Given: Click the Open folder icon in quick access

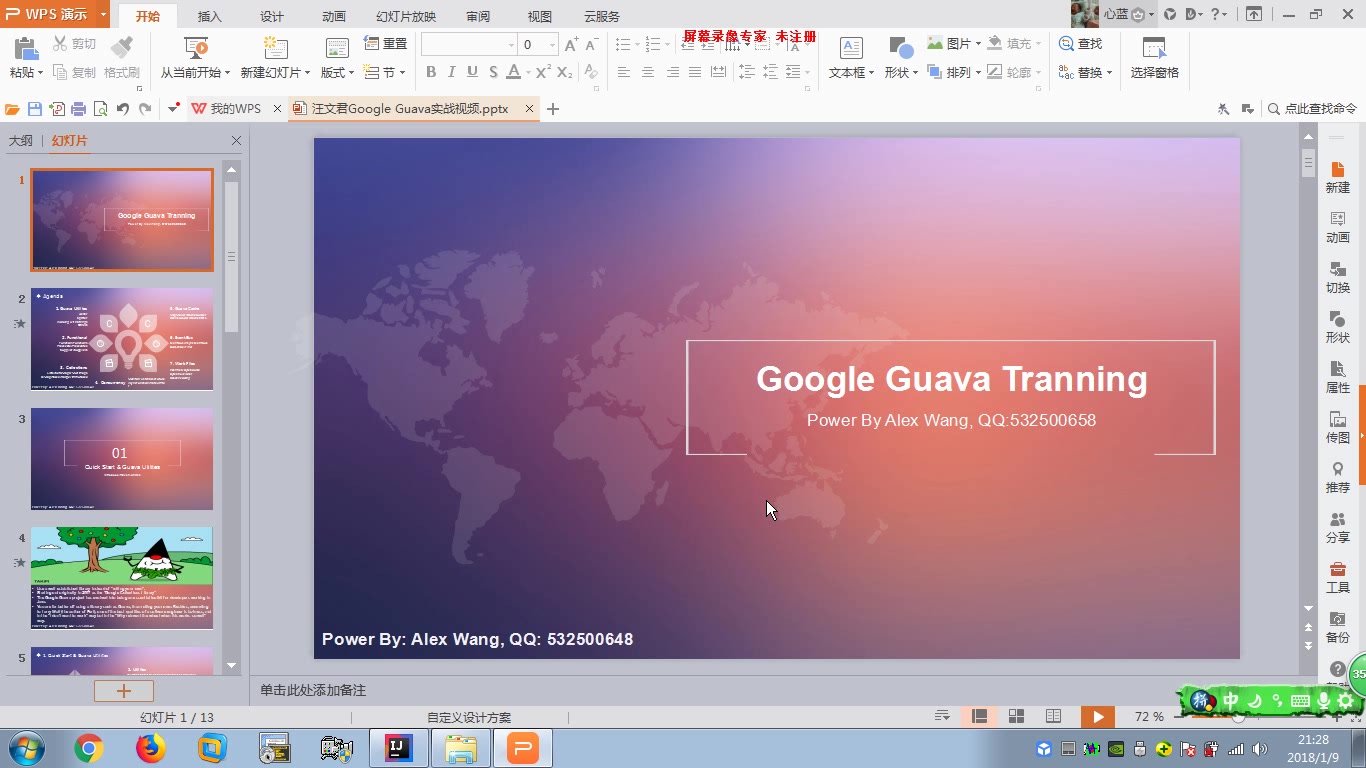Looking at the screenshot, I should pos(12,109).
